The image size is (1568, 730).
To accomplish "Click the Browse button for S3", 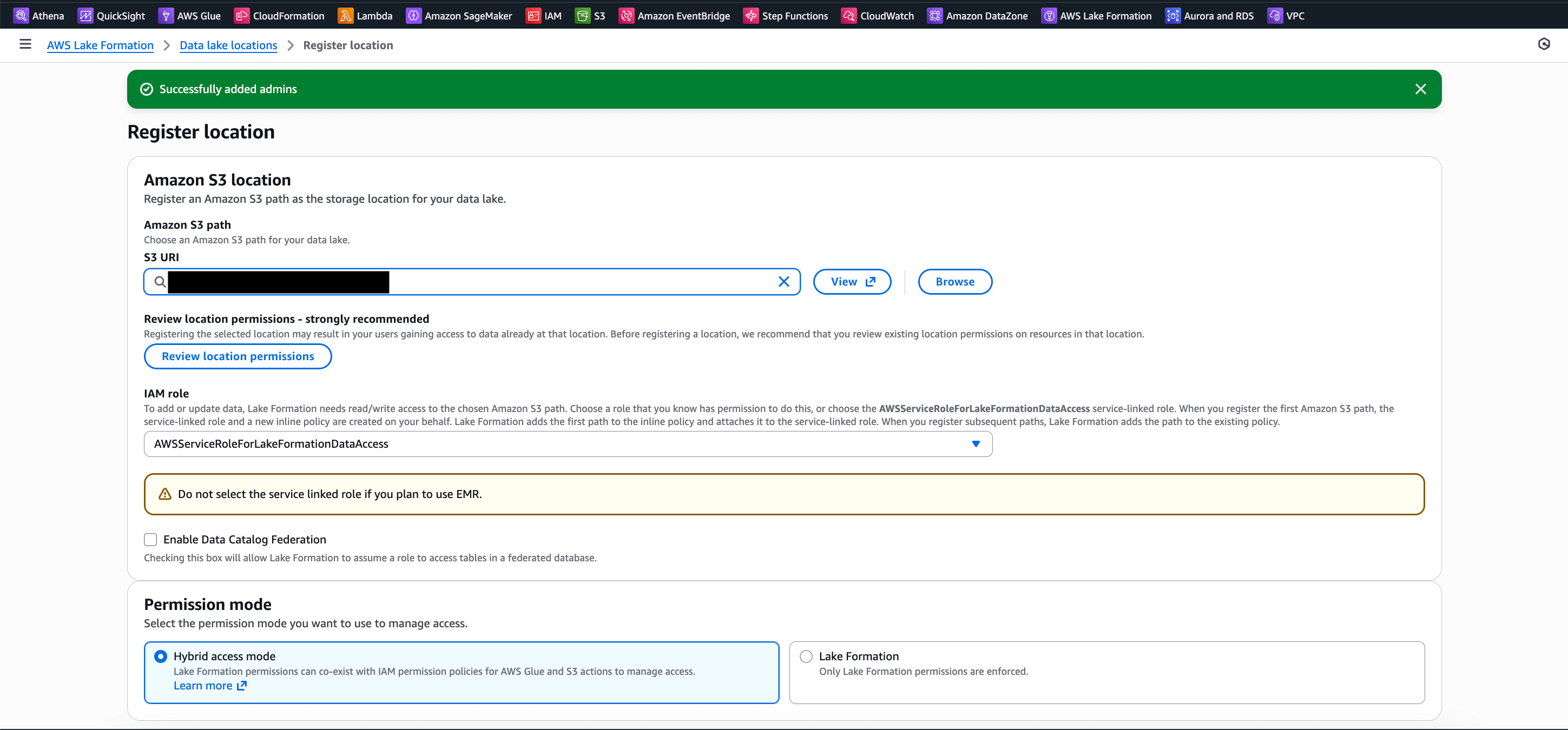I will [954, 282].
